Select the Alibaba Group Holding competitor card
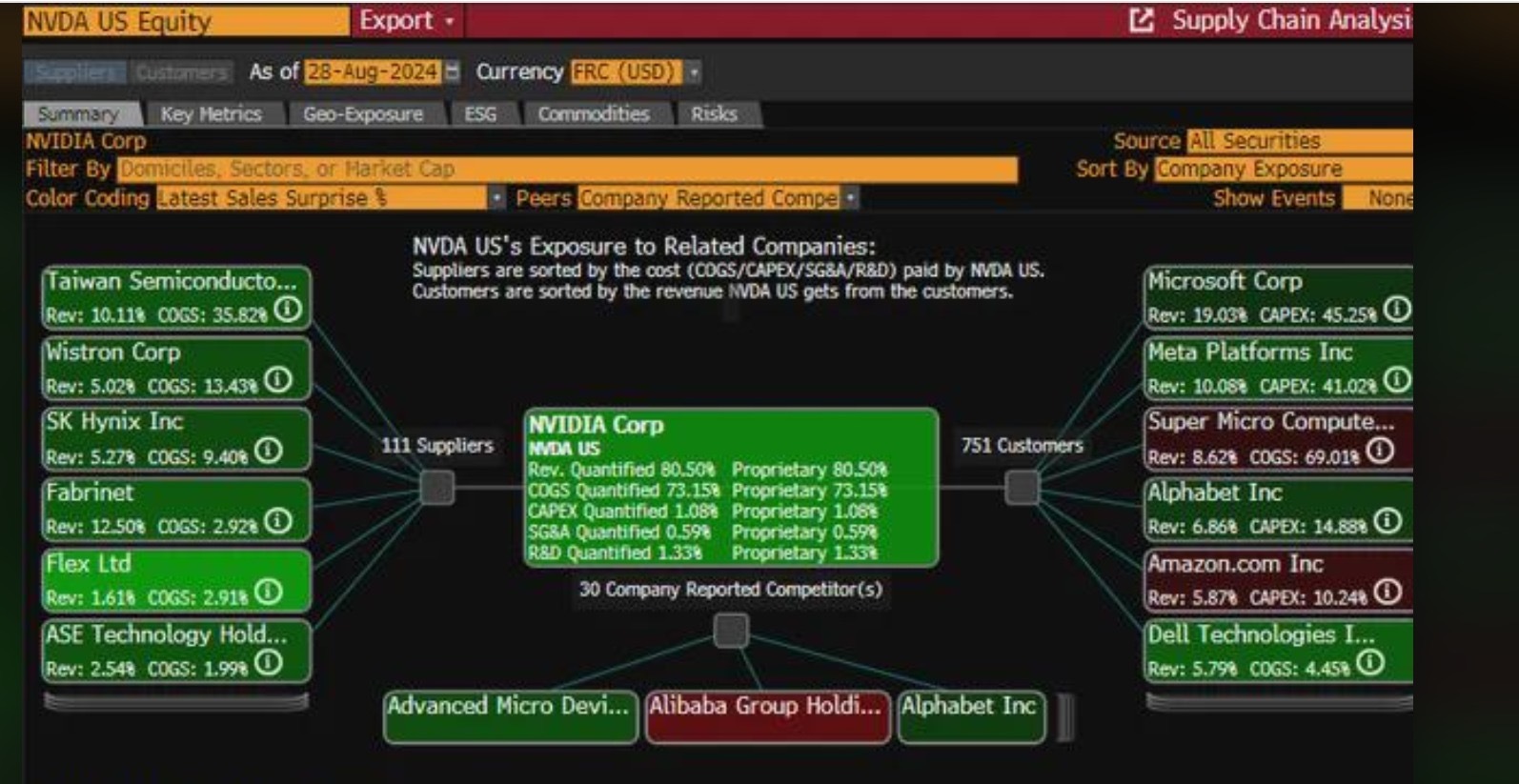This screenshot has width=1519, height=784. click(767, 716)
